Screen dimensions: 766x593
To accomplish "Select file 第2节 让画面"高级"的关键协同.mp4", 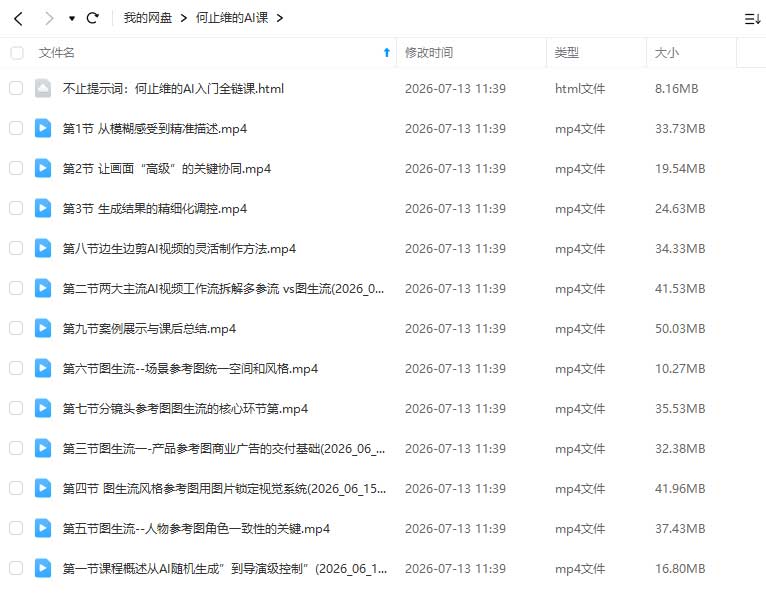I will tap(167, 169).
